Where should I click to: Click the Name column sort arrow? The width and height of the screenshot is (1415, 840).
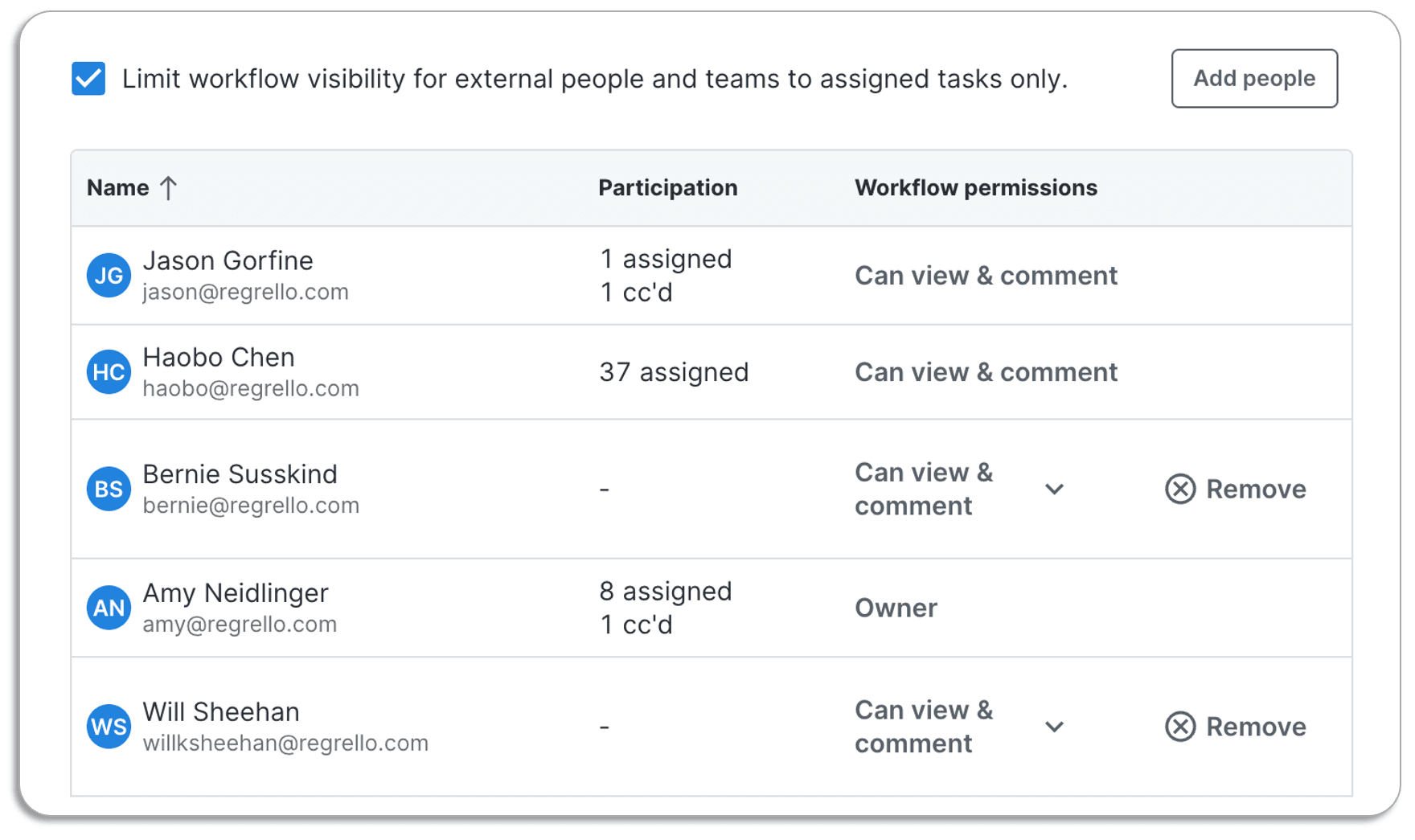coord(168,188)
